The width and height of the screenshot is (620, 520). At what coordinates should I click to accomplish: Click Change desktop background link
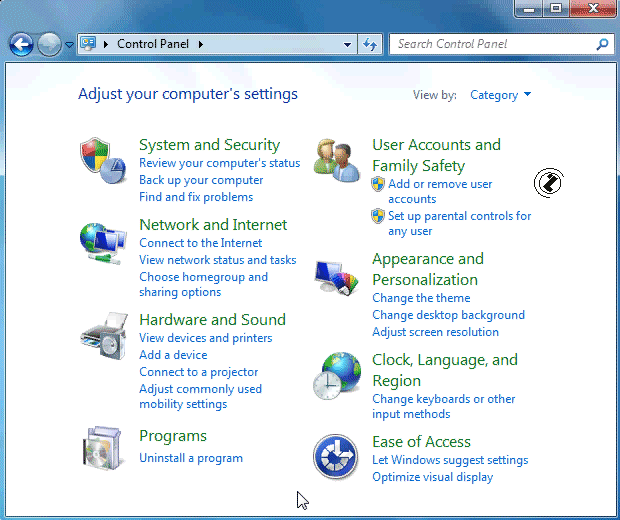click(x=448, y=315)
